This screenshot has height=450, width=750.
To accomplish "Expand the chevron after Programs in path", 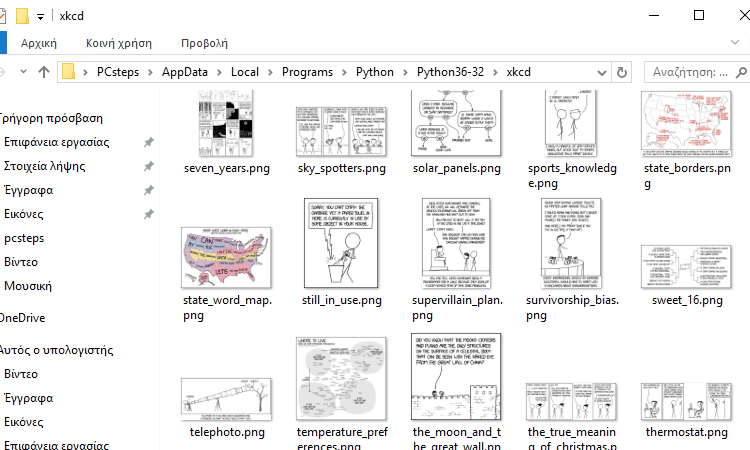I will point(344,72).
